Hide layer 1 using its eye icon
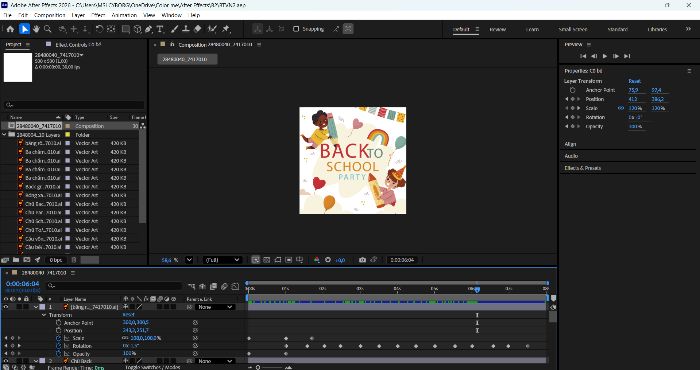Viewport: 700px width, 370px height. [6, 307]
